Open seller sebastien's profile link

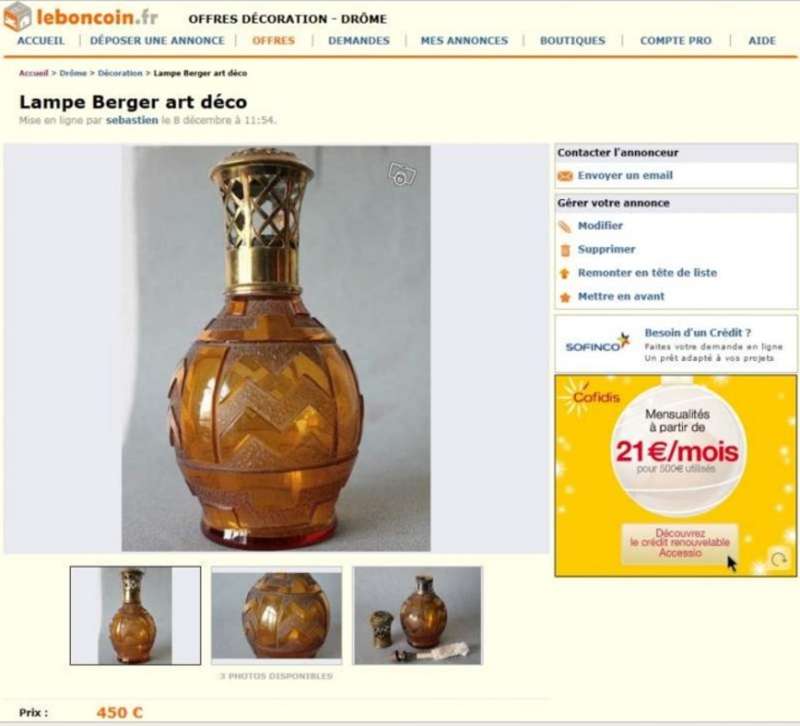[x=132, y=120]
